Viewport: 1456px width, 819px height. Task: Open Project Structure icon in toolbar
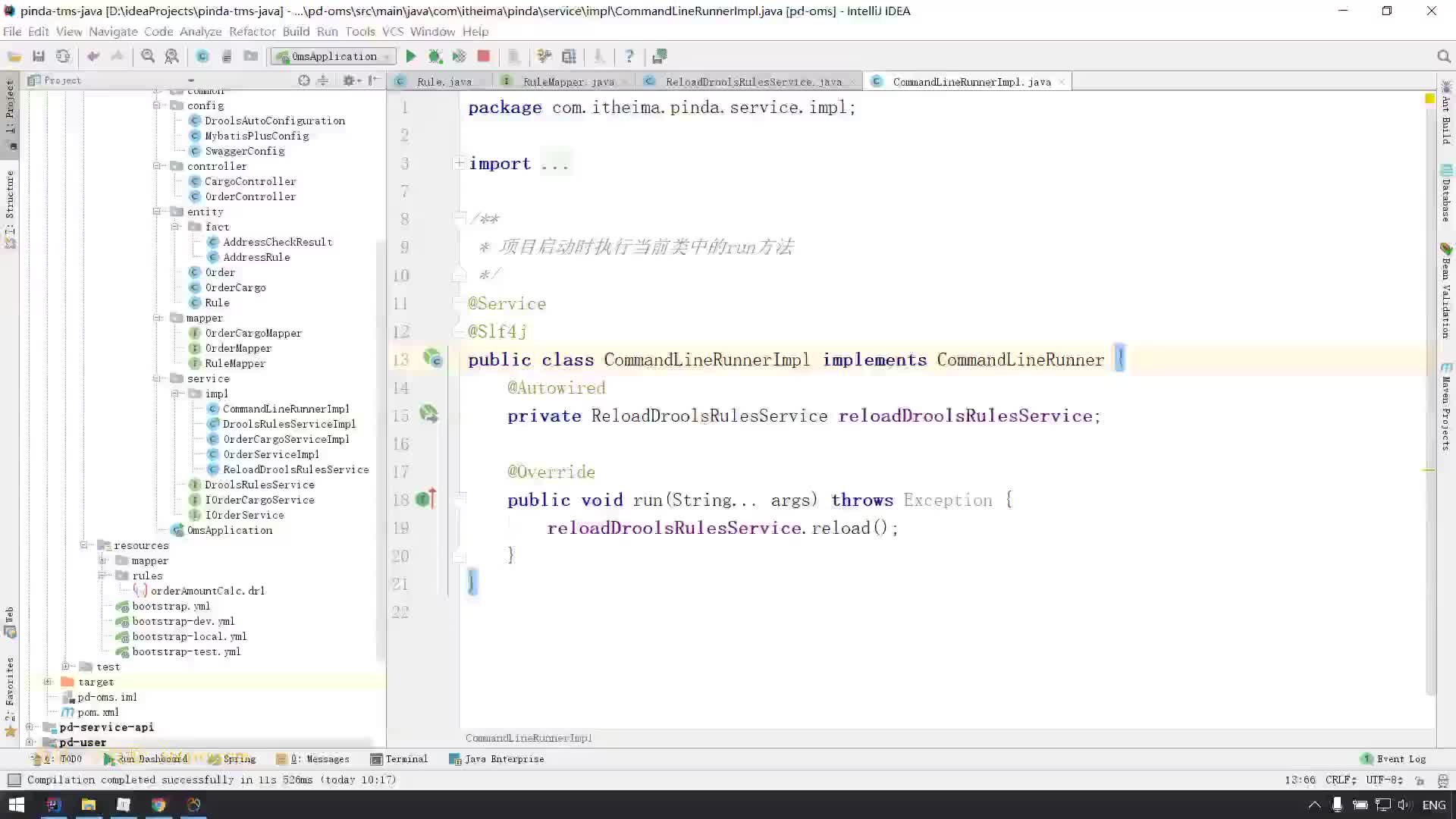(569, 56)
